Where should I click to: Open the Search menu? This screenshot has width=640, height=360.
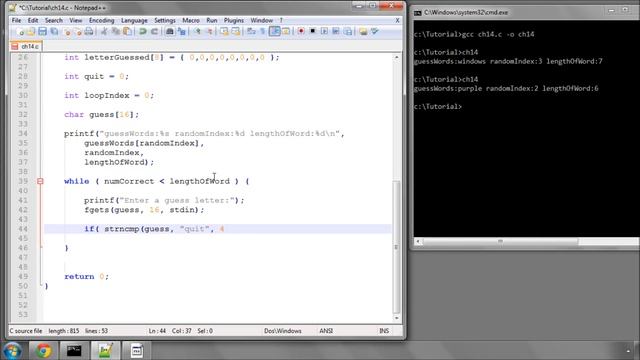tap(53, 20)
